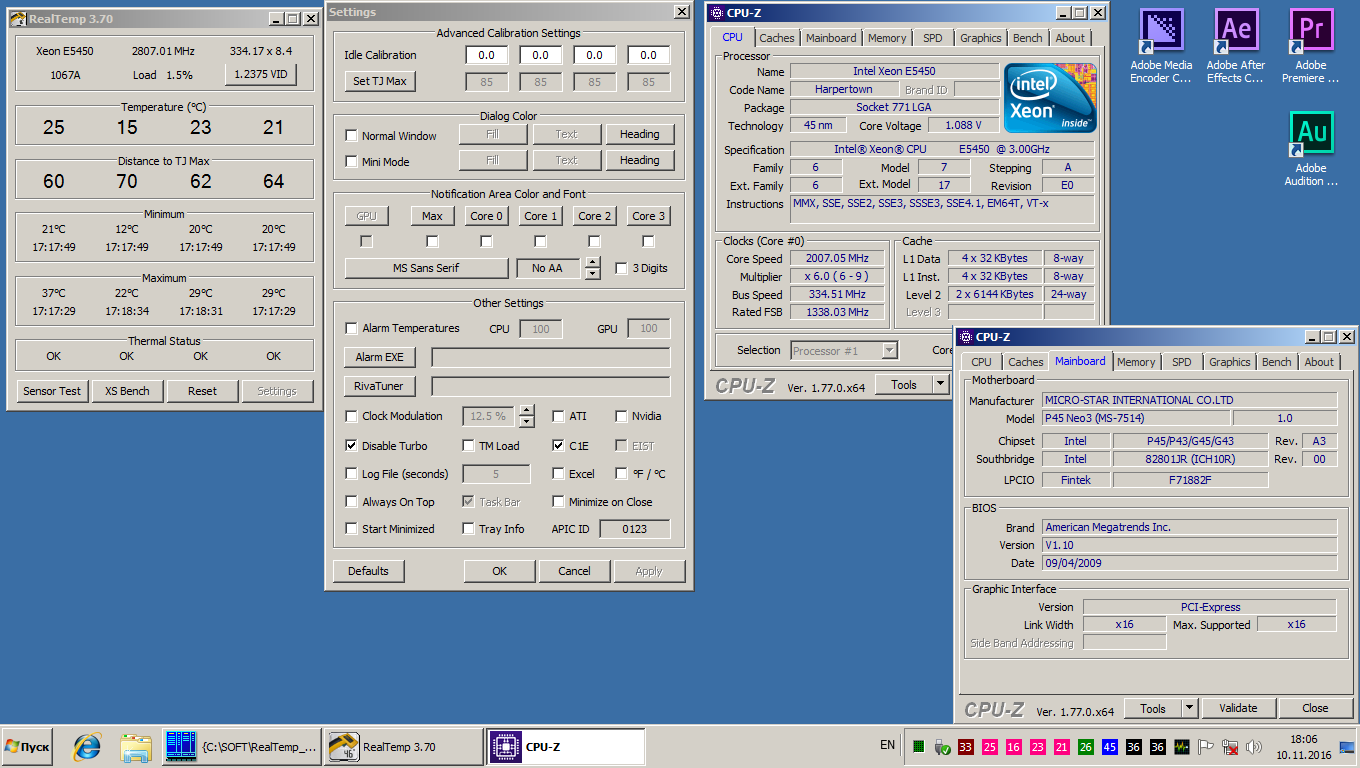Viewport: 1360px width, 768px height.
Task: Click the pink 25 temperature tray icon
Action: (990, 747)
